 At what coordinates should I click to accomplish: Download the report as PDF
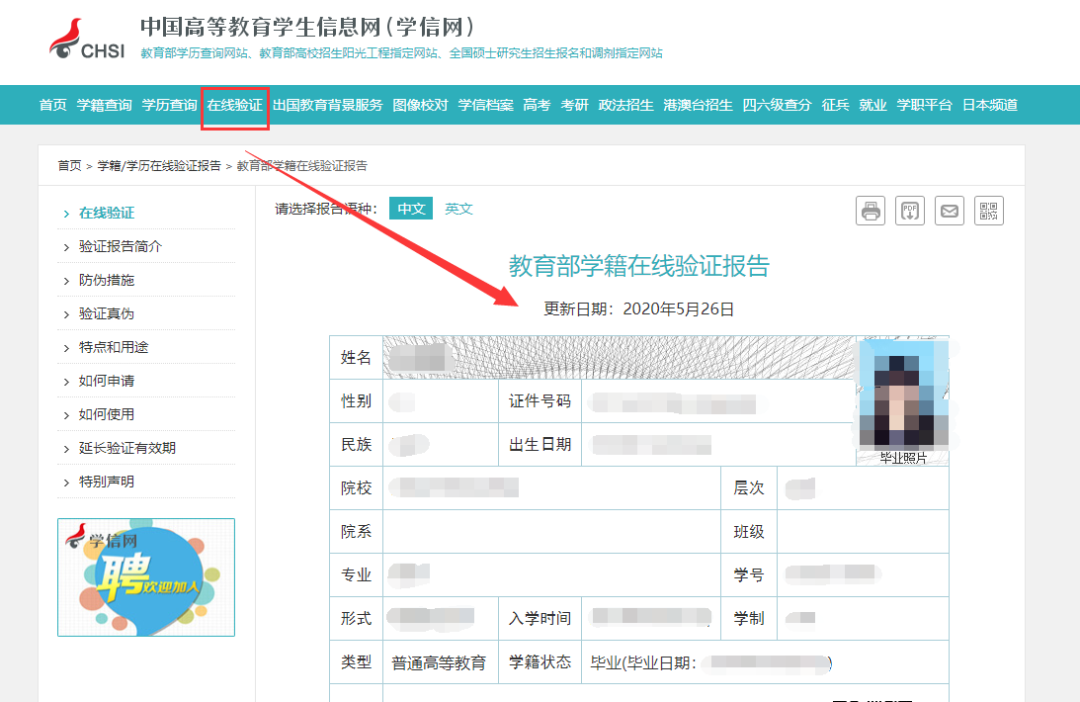click(x=910, y=211)
